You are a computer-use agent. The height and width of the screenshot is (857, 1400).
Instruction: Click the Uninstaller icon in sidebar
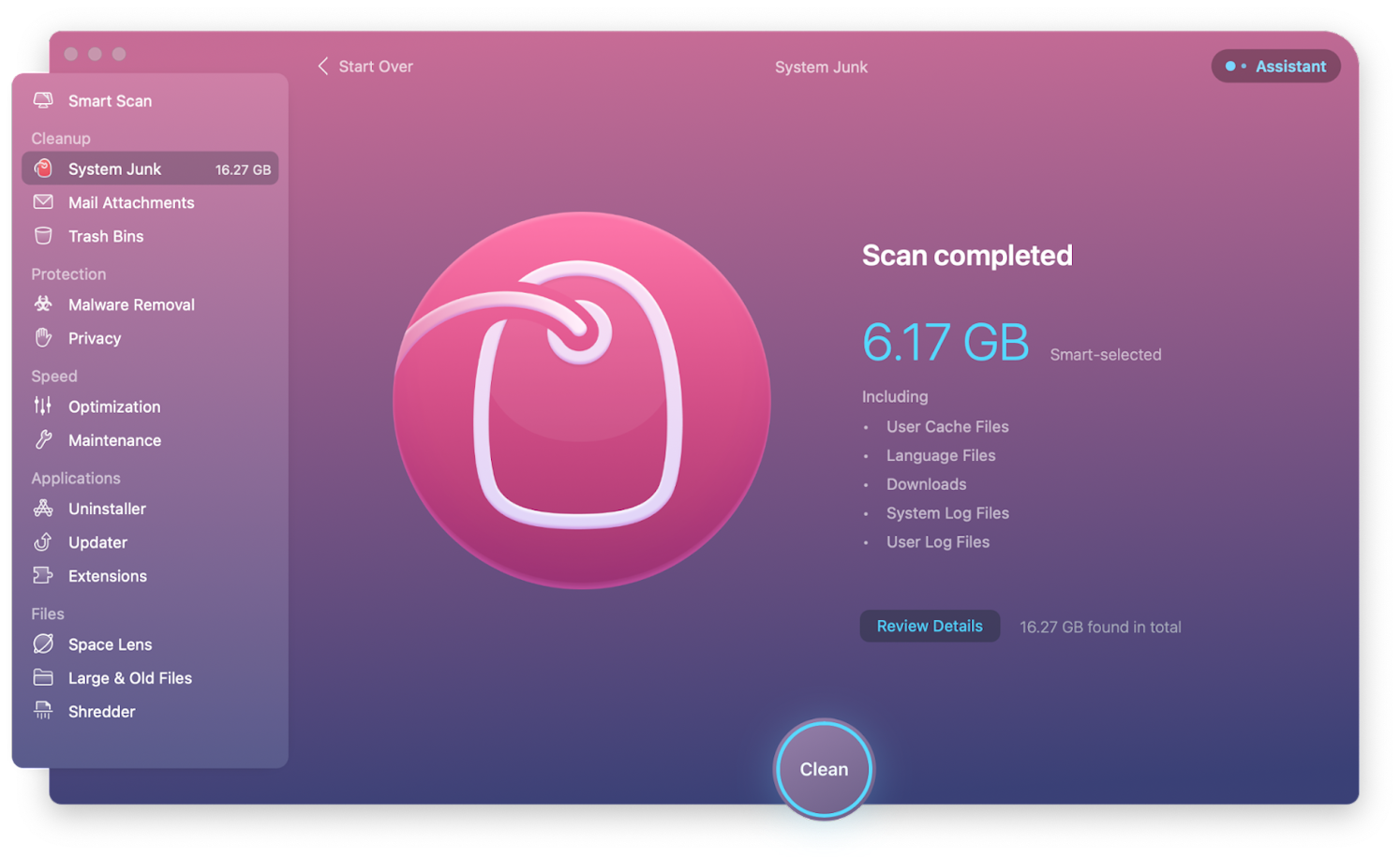(x=43, y=509)
